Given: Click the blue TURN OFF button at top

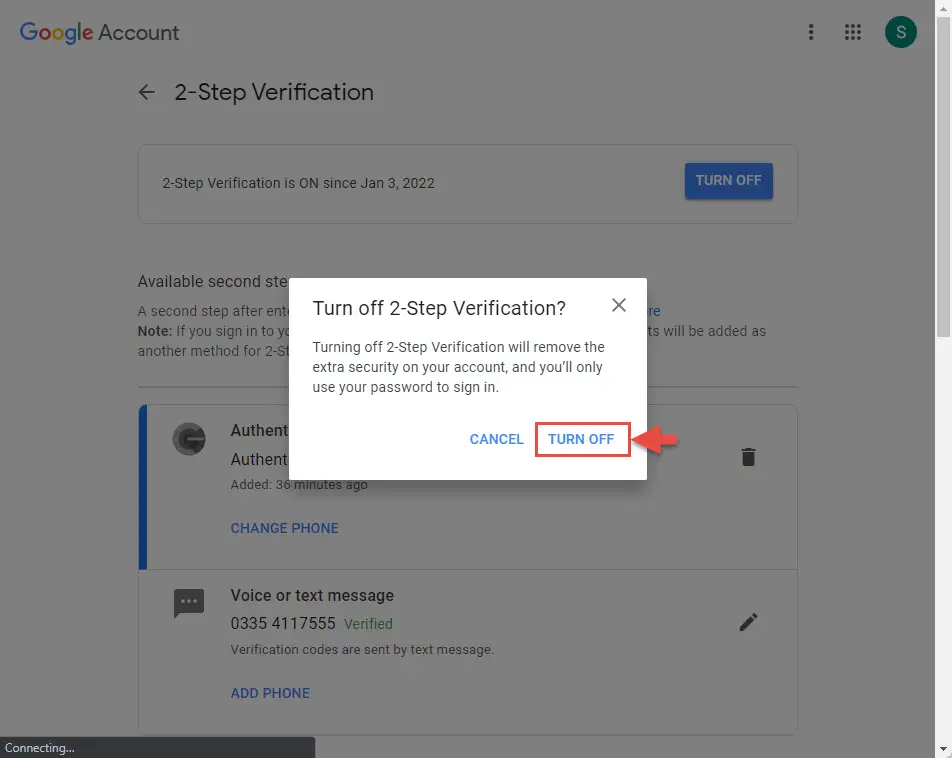Looking at the screenshot, I should [729, 180].
